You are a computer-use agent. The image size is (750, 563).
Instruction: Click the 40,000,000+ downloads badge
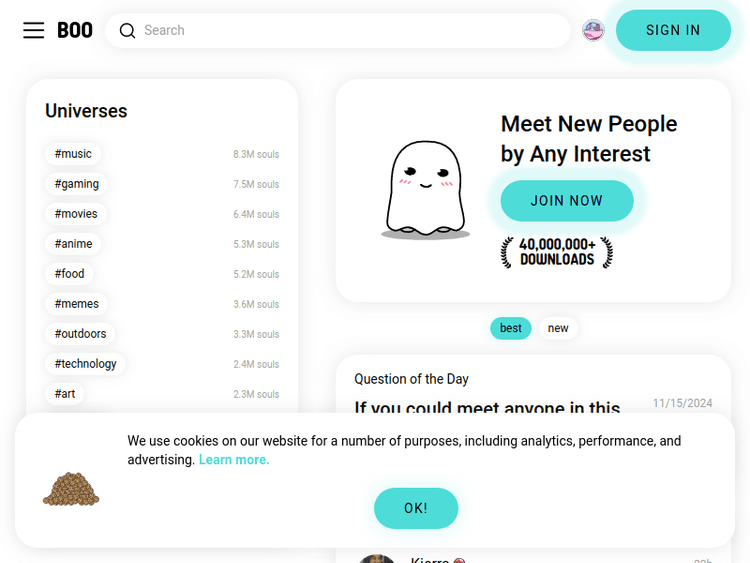[x=557, y=252]
